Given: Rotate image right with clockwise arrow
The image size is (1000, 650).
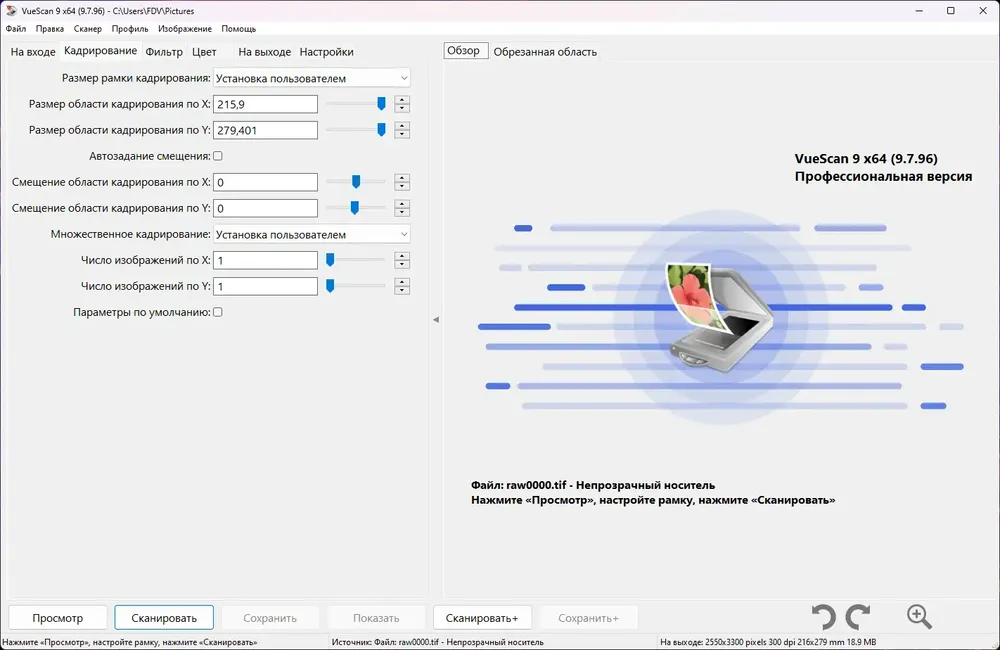Looking at the screenshot, I should coord(858,617).
